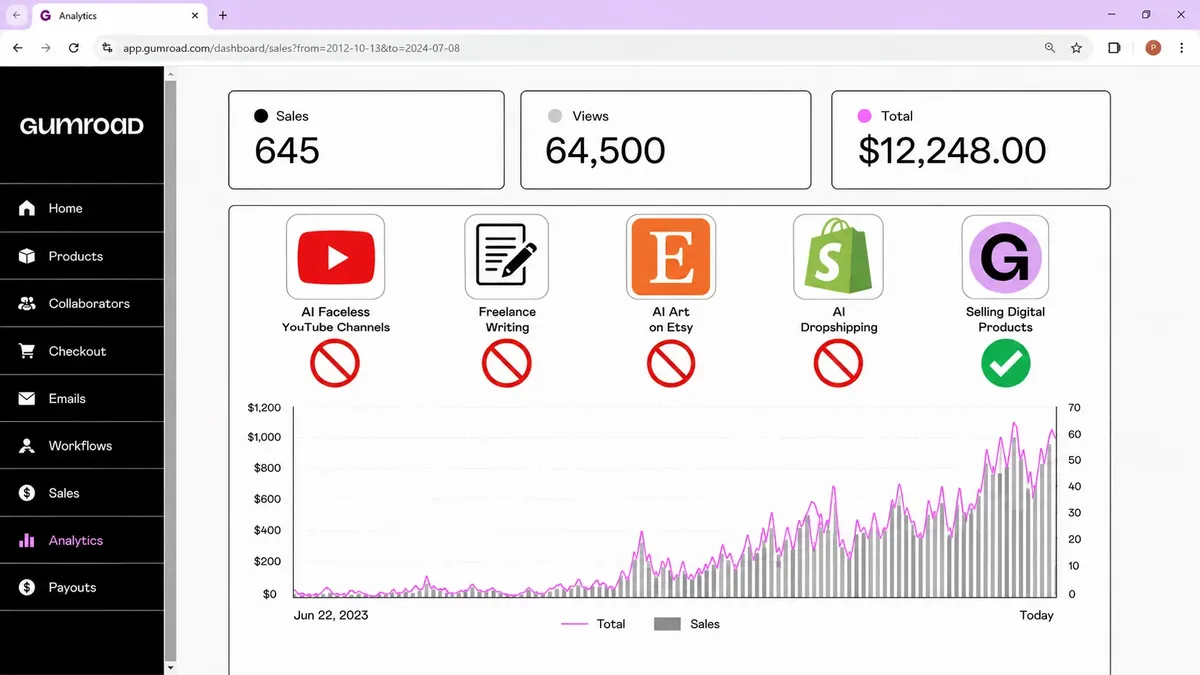Click the Freelance Writing notepad icon

click(506, 257)
